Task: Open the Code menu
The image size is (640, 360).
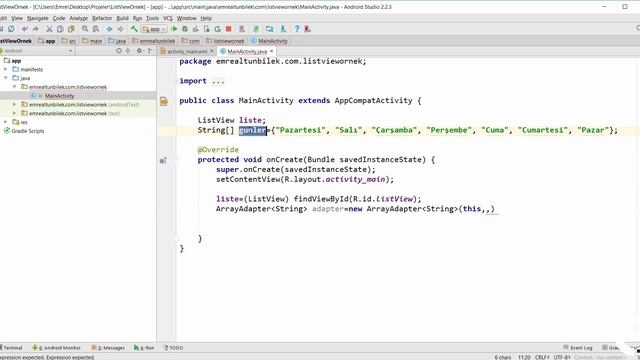Action: coord(59,18)
